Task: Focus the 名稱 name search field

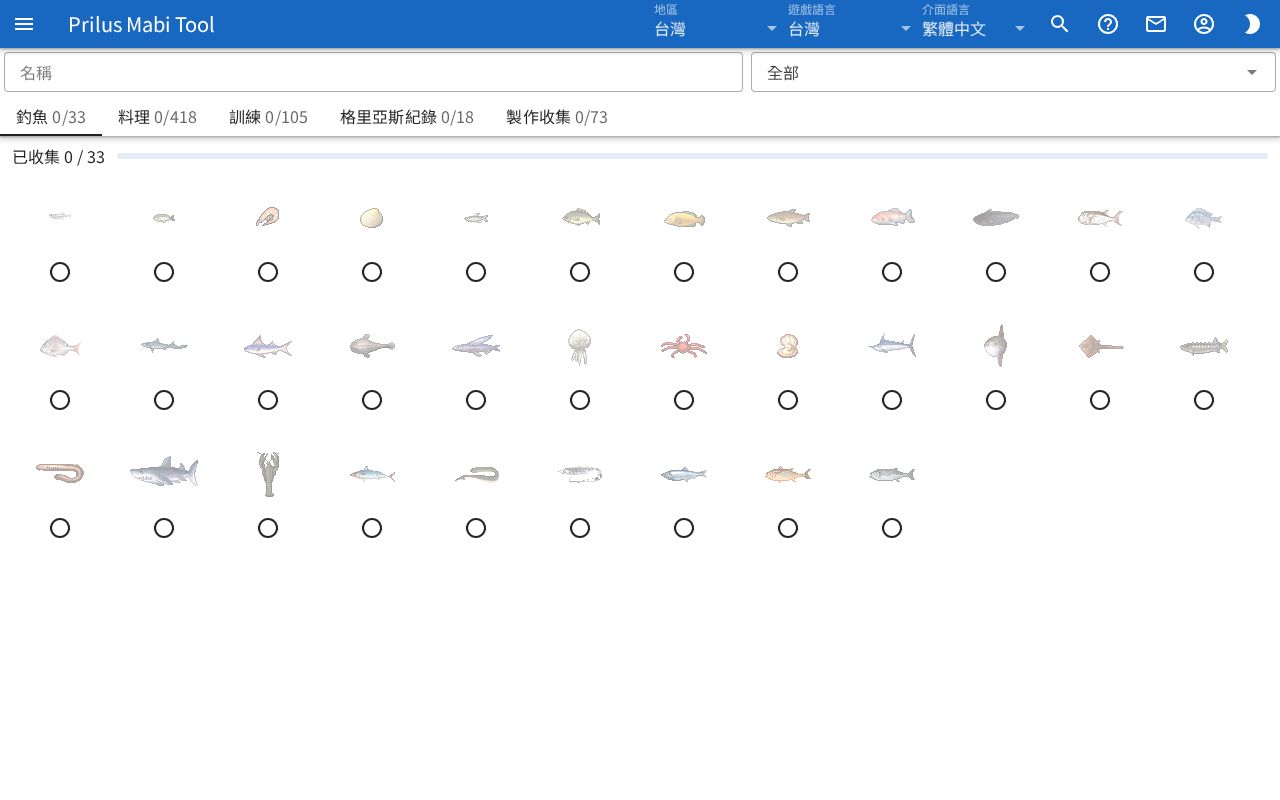Action: coord(373,72)
